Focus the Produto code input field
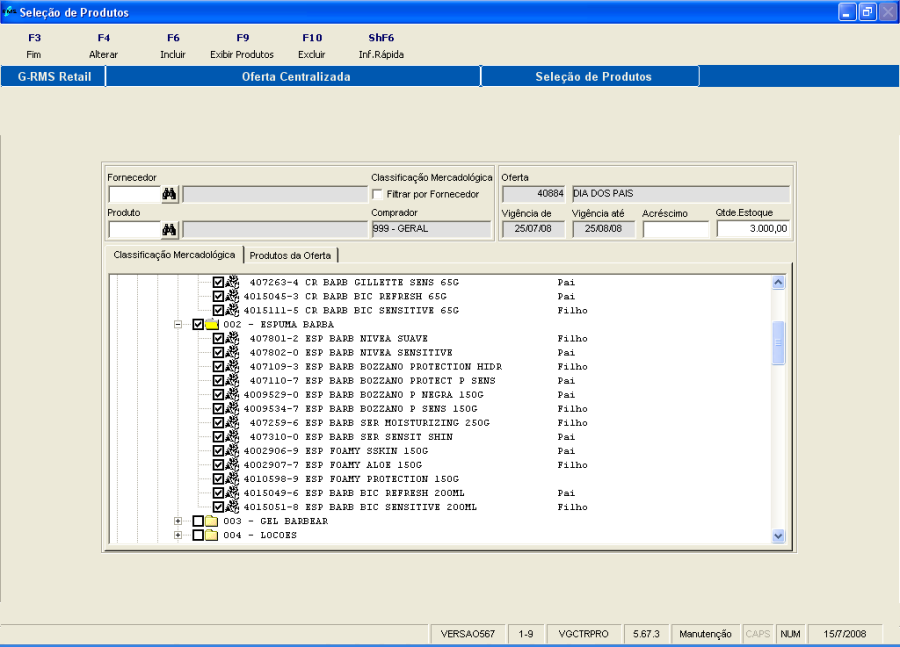900x647 pixels. (x=134, y=230)
